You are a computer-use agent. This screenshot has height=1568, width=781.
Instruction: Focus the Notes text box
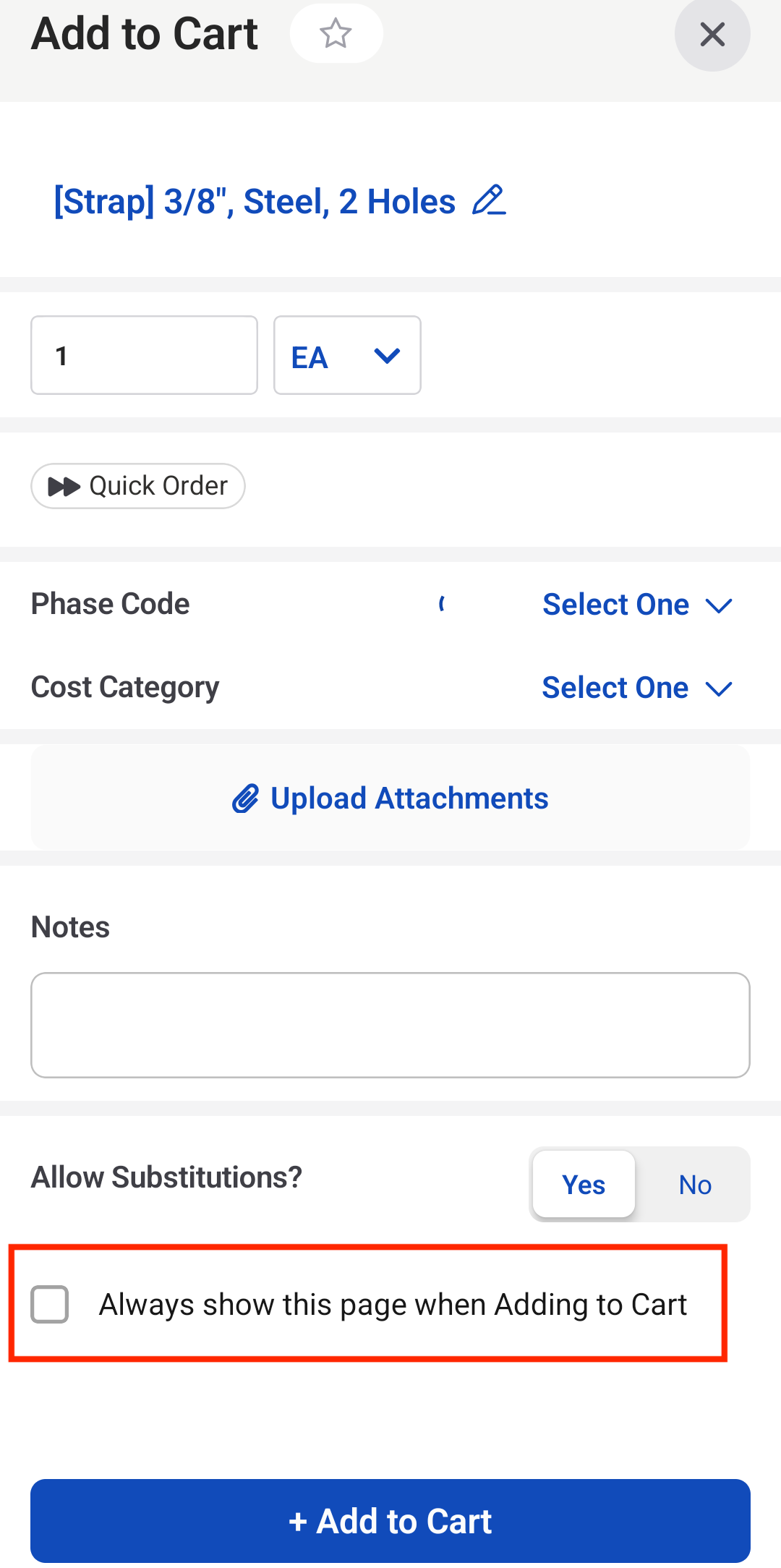point(390,1025)
